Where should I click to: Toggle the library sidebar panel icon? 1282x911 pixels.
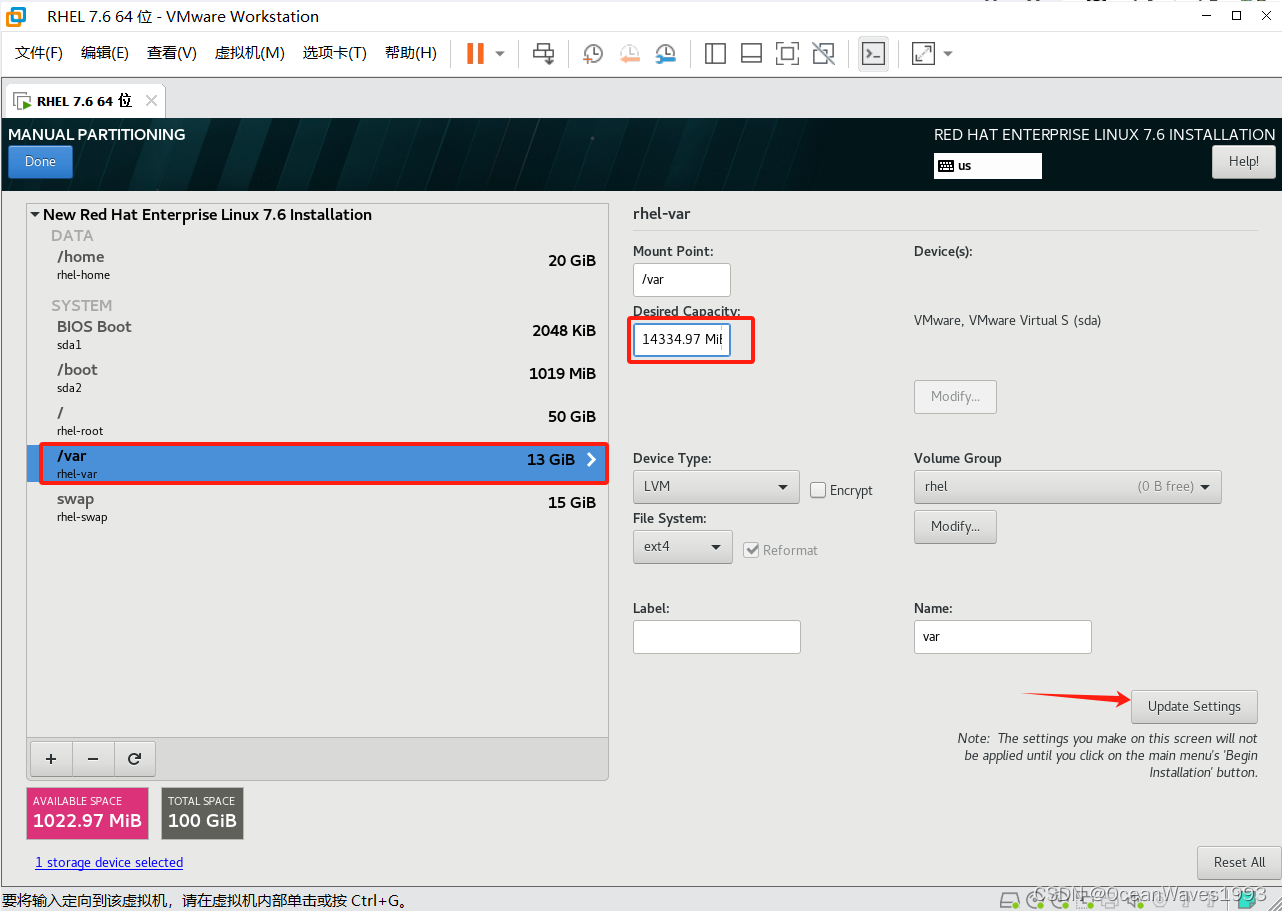click(x=715, y=53)
